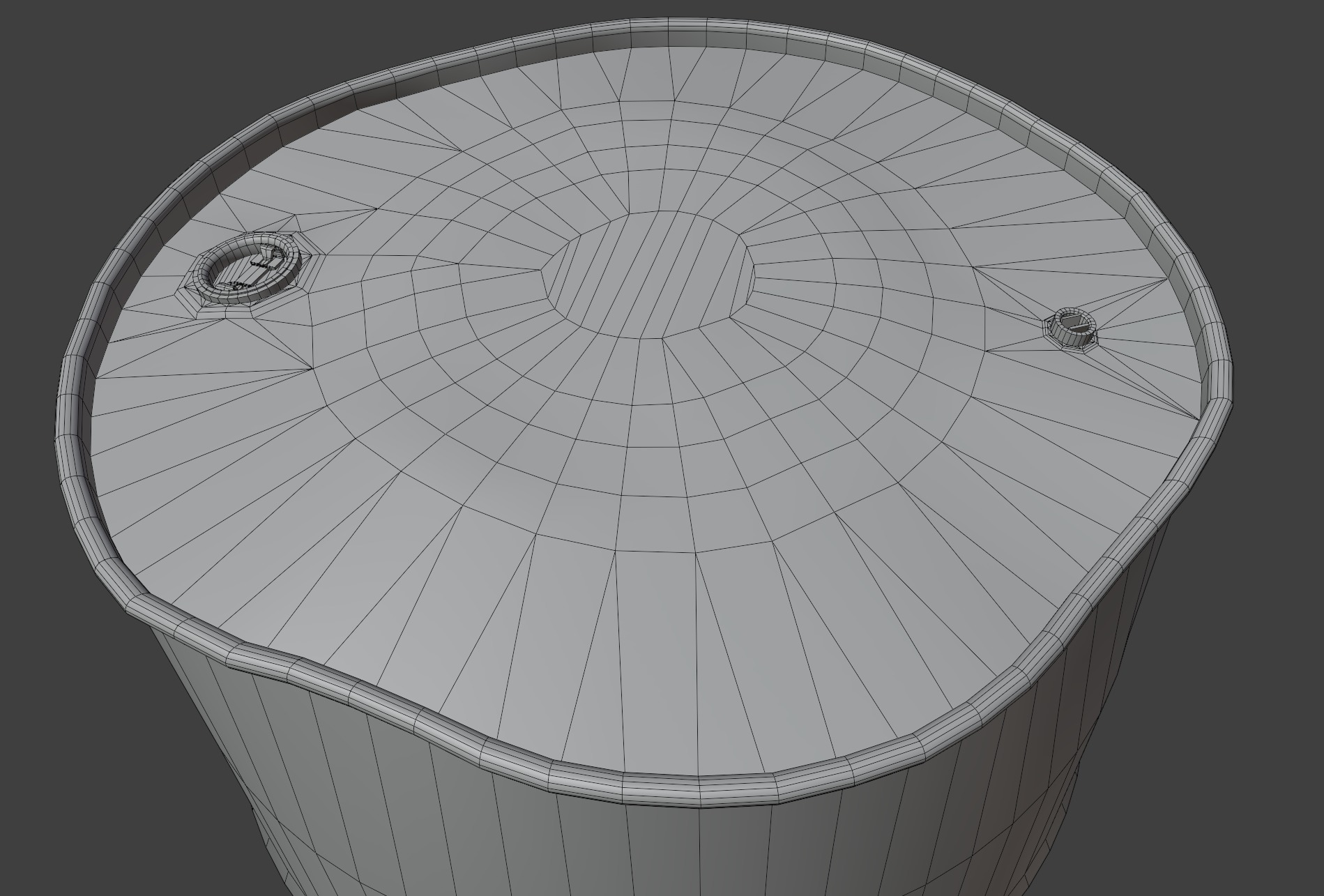Viewport: 1324px width, 896px height.
Task: Select the large bung cap on the barrel lid
Action: point(248,270)
